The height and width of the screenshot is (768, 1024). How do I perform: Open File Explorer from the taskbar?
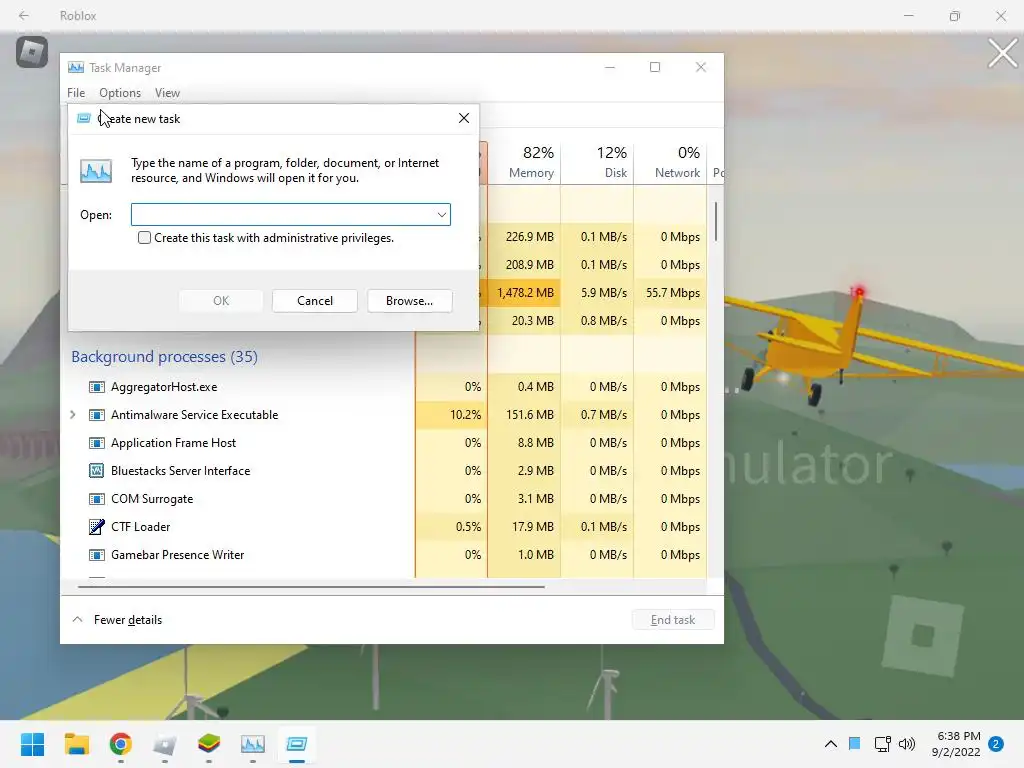(76, 744)
